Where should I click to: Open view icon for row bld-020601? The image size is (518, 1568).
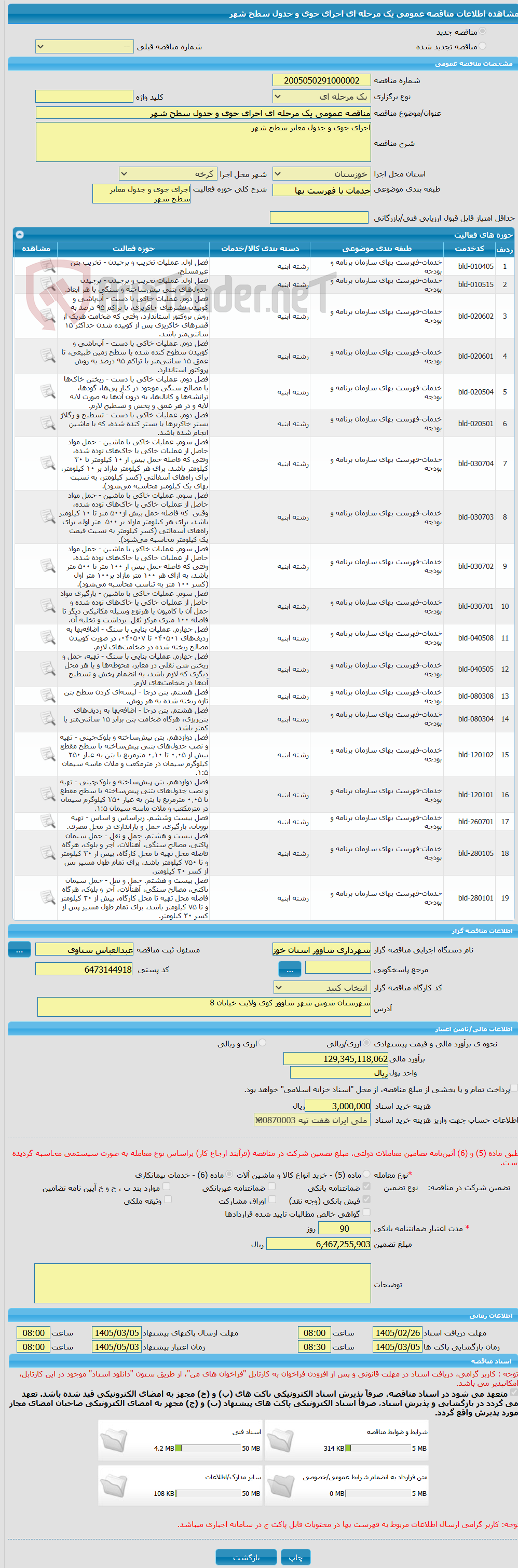coord(47,356)
